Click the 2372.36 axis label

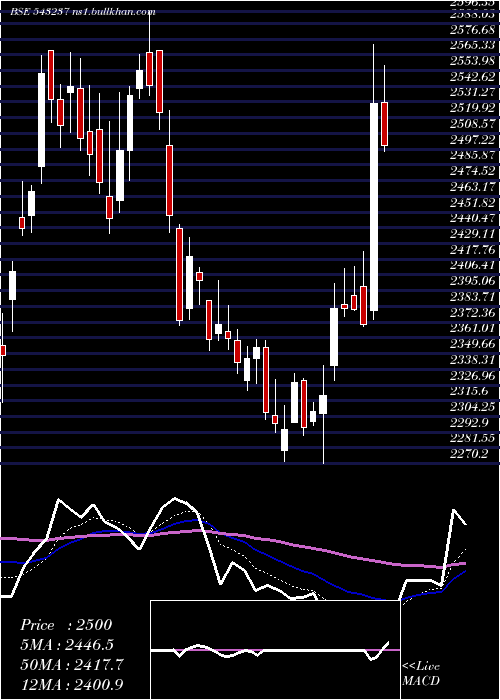point(474,312)
